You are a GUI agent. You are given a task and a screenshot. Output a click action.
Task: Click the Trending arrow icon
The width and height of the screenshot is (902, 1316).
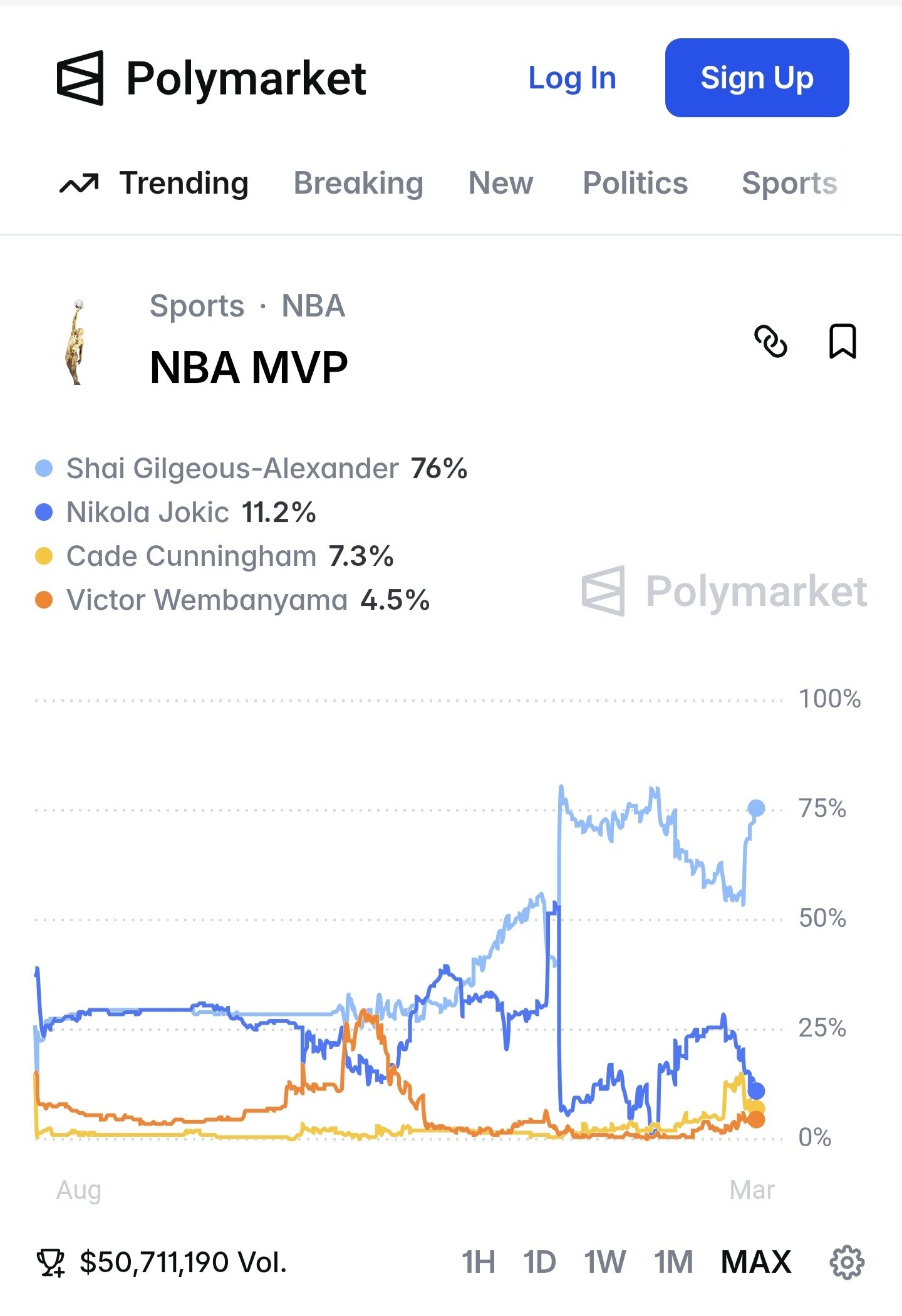(x=79, y=184)
